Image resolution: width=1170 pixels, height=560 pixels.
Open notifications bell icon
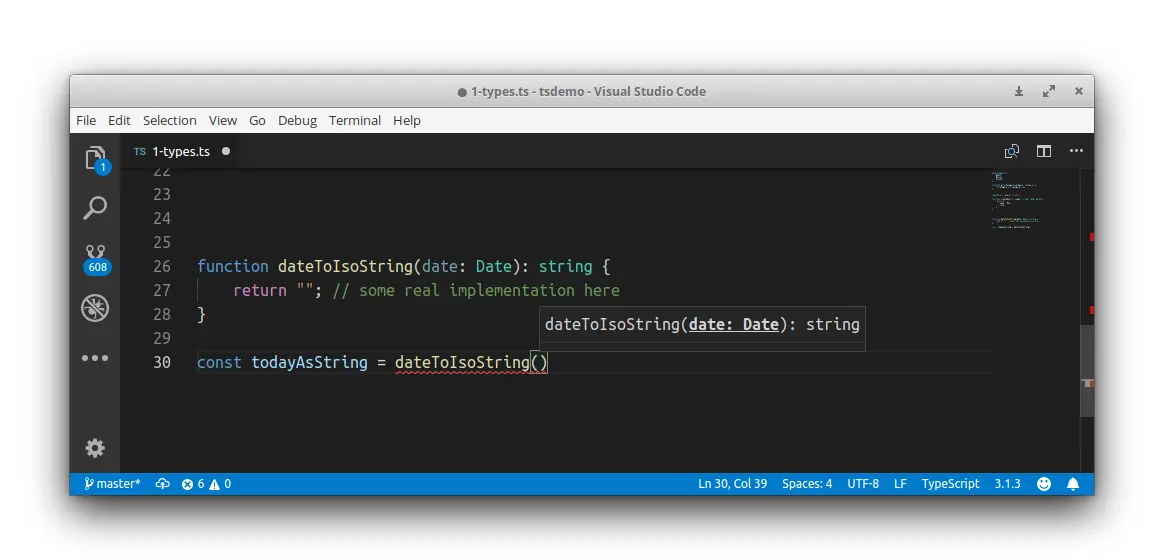tap(1073, 484)
